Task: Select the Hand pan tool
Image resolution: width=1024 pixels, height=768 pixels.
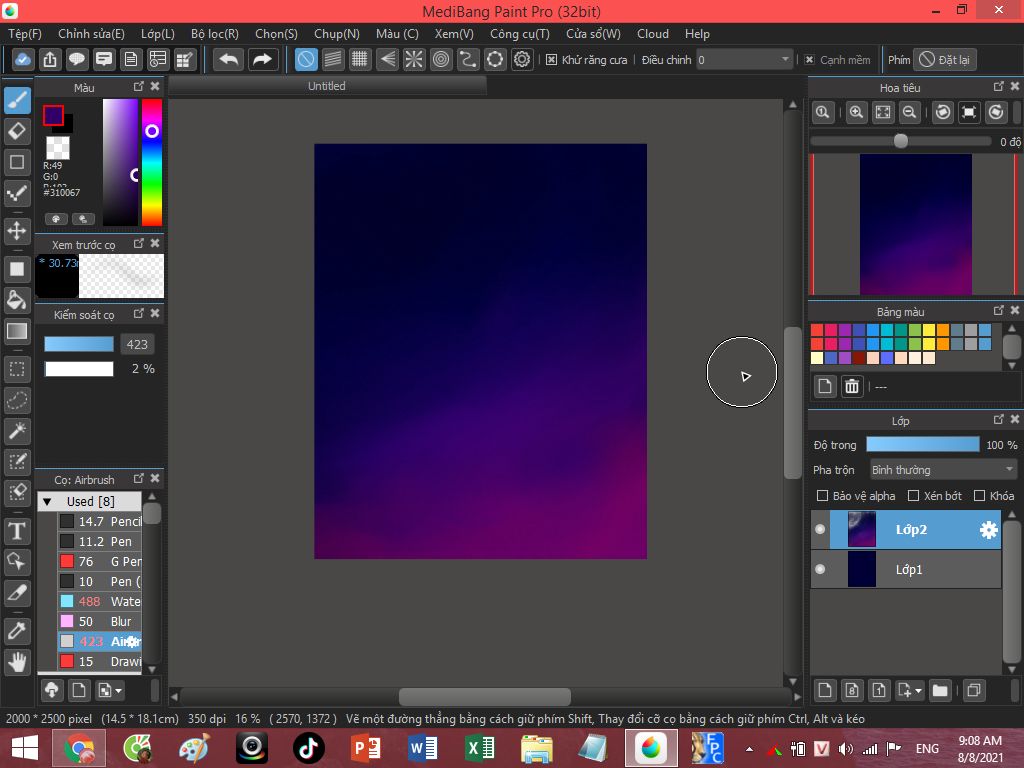Action: 18,662
